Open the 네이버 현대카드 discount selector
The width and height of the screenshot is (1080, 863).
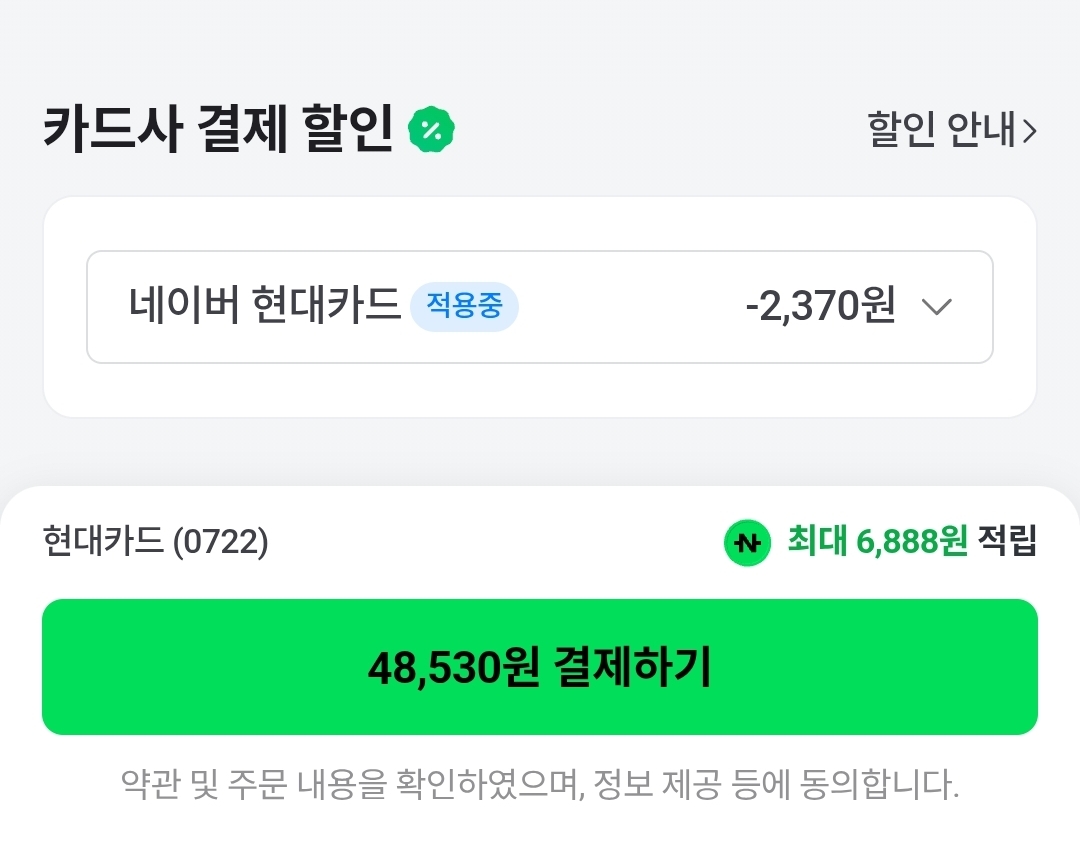click(x=540, y=307)
